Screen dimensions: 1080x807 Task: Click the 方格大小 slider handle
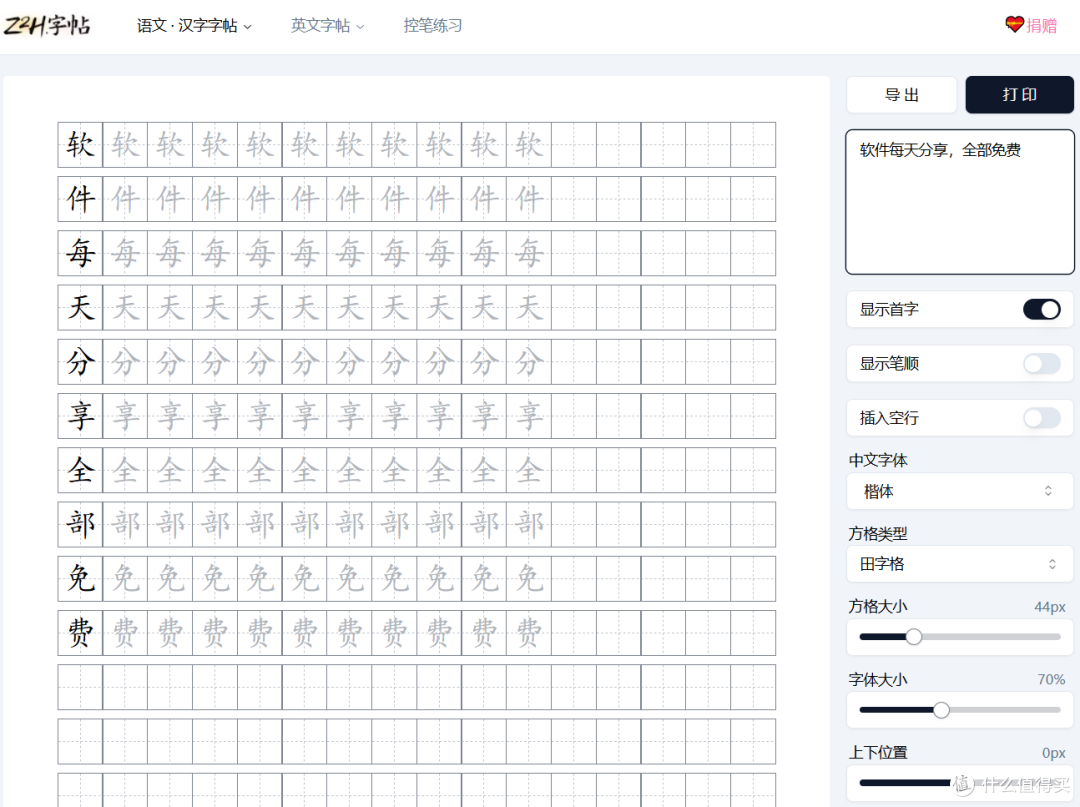(x=913, y=637)
